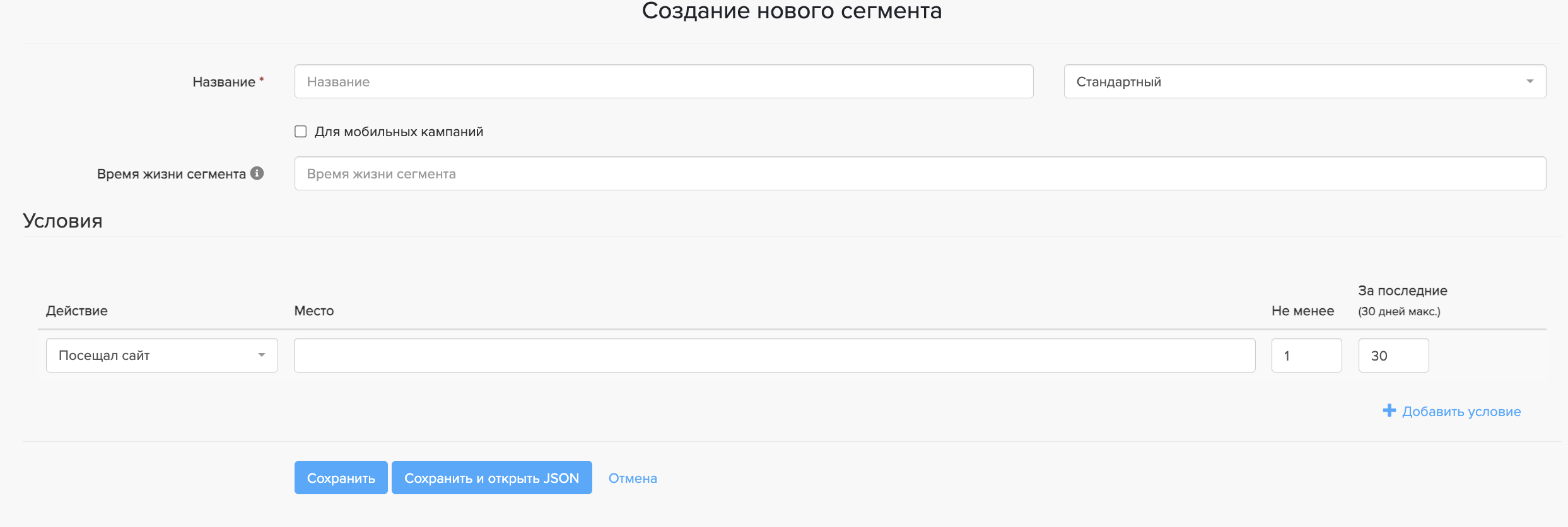Click the Название required field label
Image resolution: width=1568 pixels, height=527 pixels.
click(x=224, y=82)
